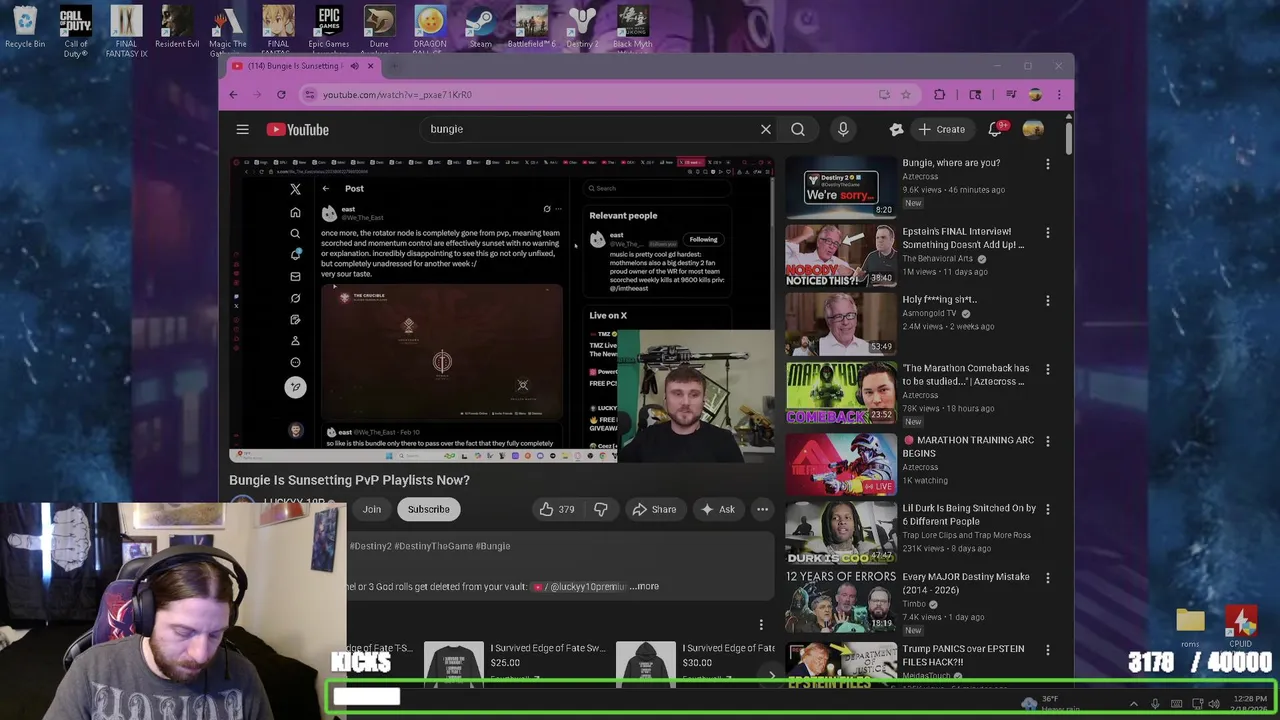
Task: Select the Black Myth Wukong shortcut
Action: [x=632, y=30]
